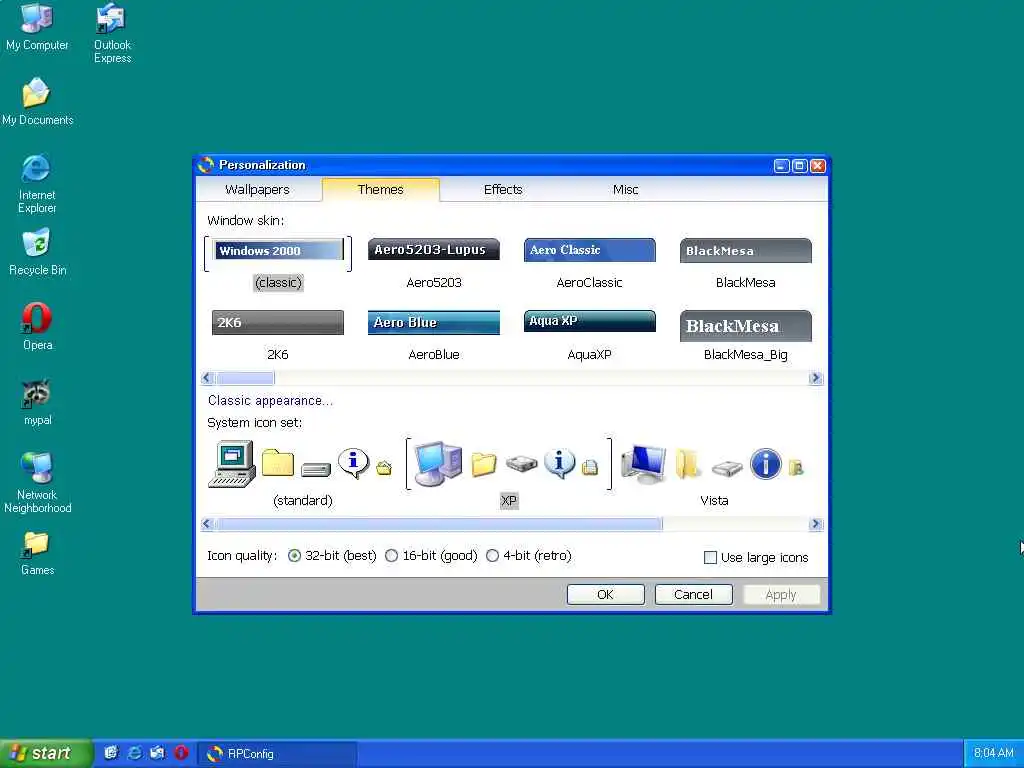
Task: Click icon set scrollbar right arrow
Action: click(815, 524)
